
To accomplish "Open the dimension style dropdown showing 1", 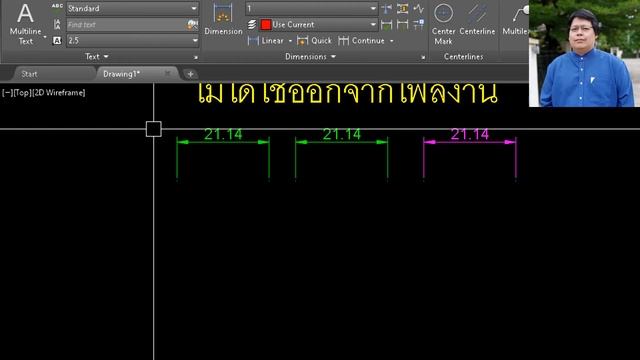I will click(373, 8).
